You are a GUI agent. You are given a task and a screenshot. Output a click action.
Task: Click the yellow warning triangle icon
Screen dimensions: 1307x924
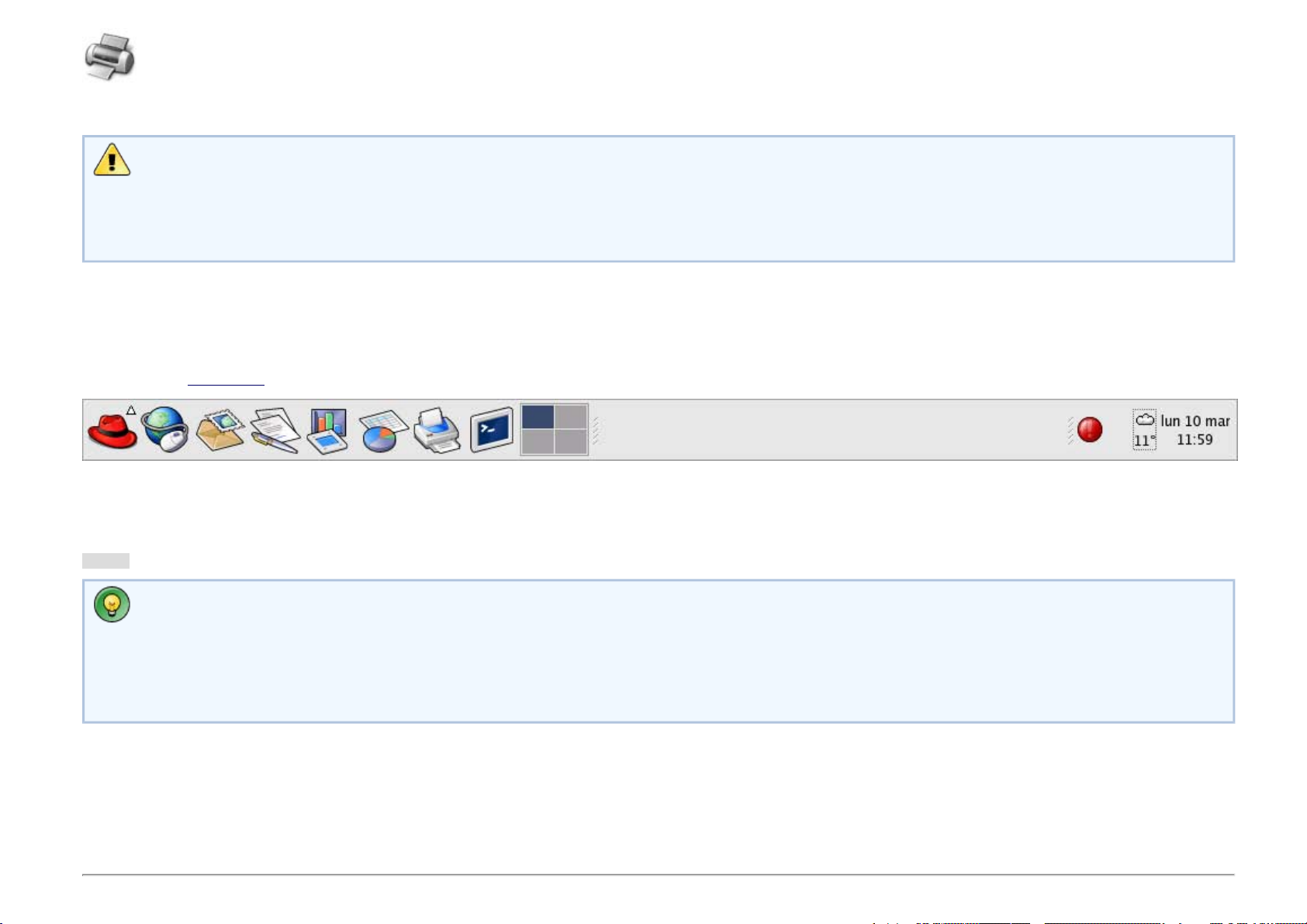coord(112,159)
